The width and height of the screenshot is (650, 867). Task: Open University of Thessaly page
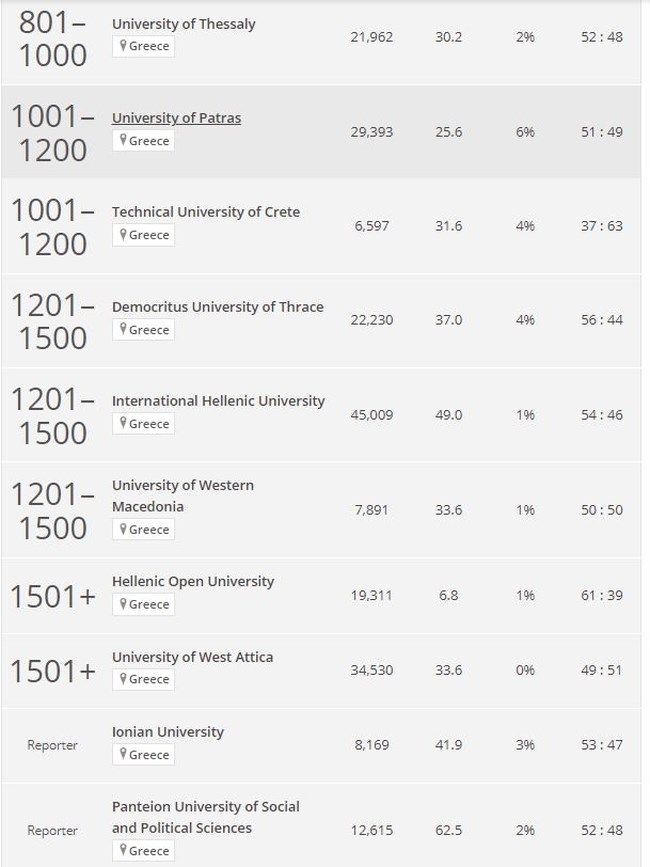[184, 24]
